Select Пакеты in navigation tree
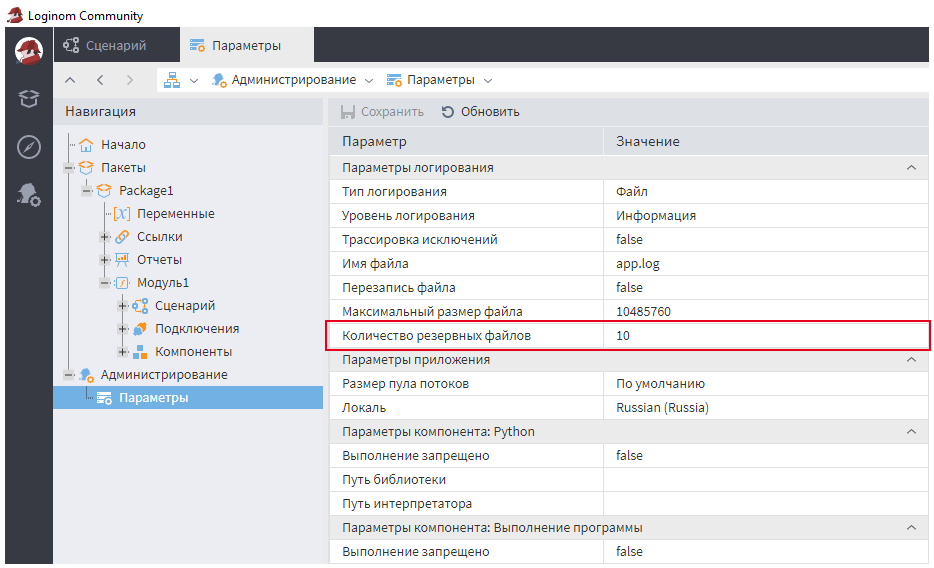 click(123, 168)
